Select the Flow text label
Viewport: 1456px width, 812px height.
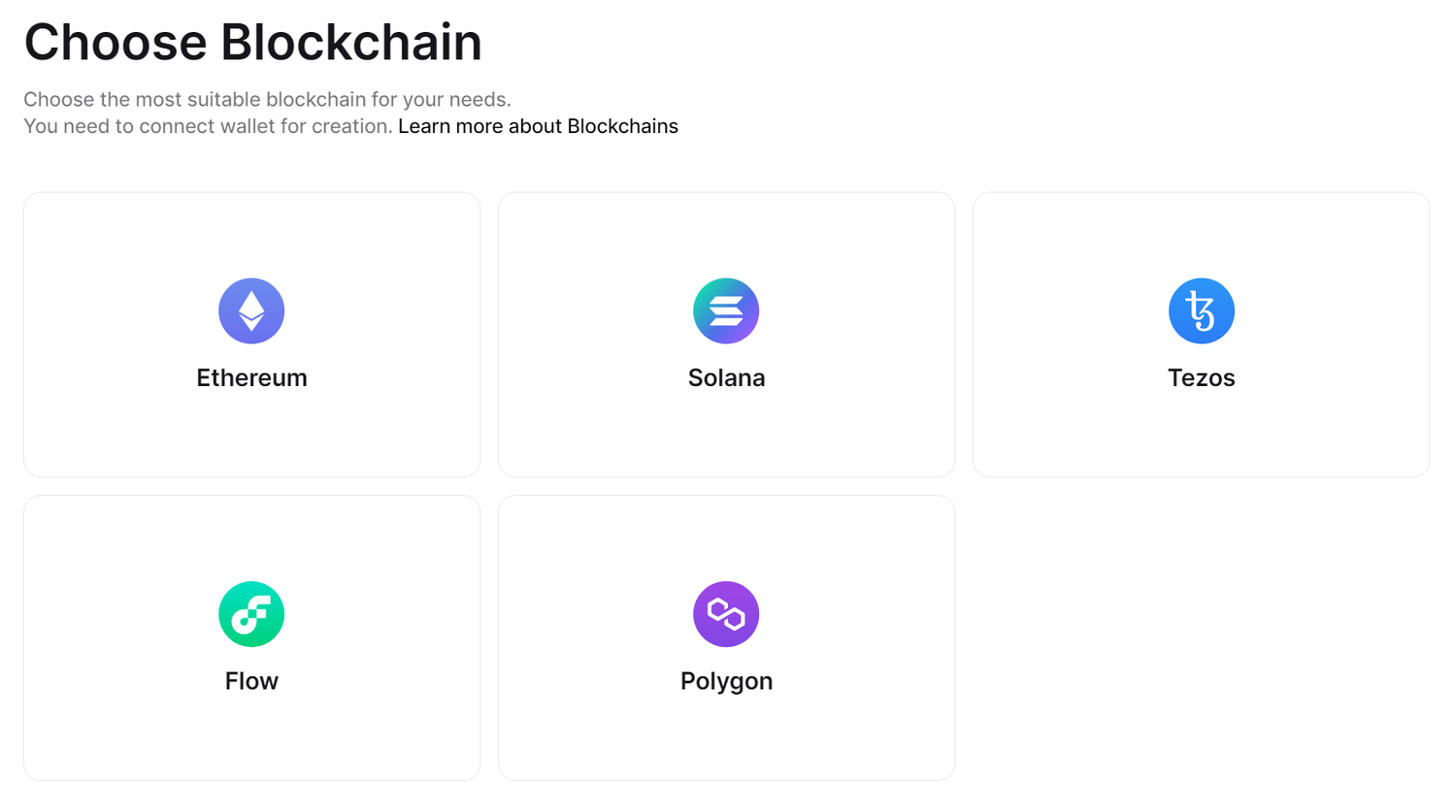(x=251, y=681)
